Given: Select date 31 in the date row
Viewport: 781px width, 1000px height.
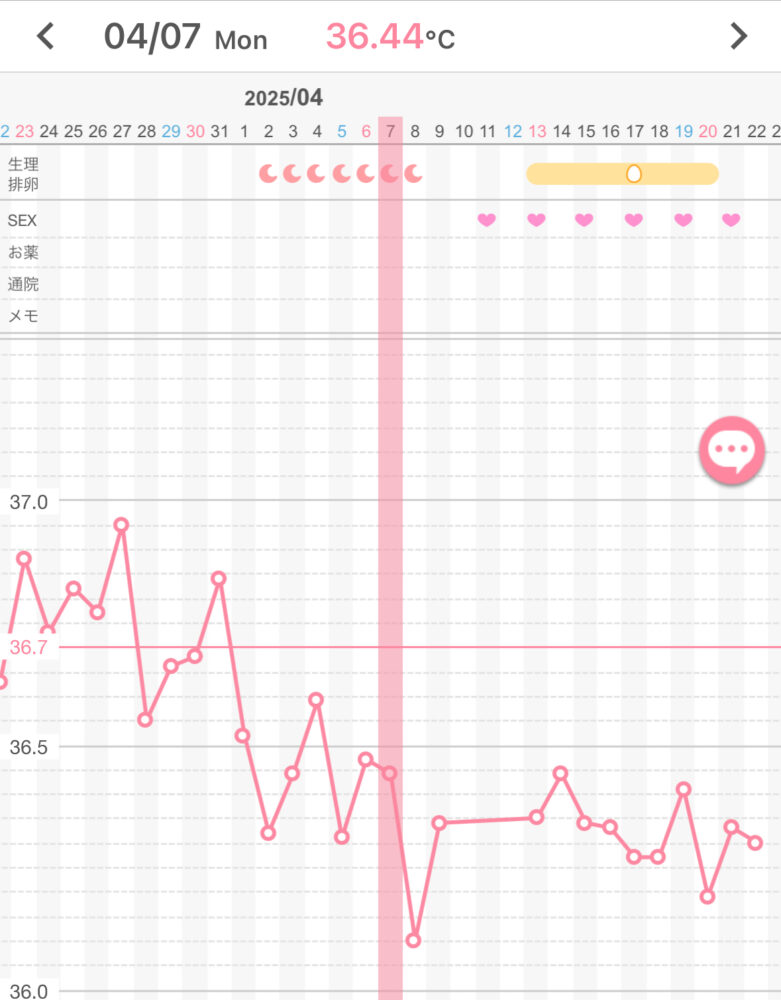Looking at the screenshot, I should 219,131.
